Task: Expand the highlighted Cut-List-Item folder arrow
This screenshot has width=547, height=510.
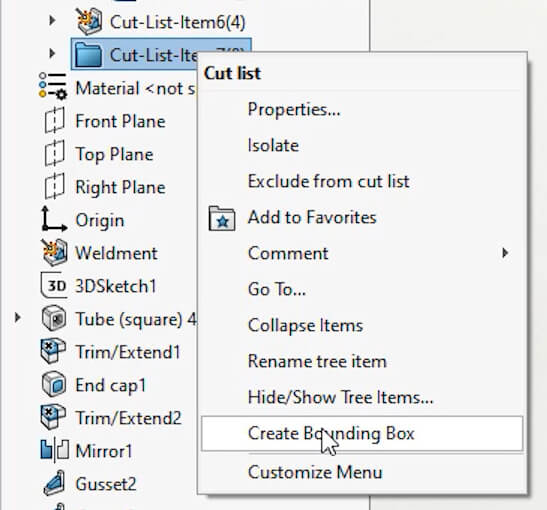Action: click(52, 54)
